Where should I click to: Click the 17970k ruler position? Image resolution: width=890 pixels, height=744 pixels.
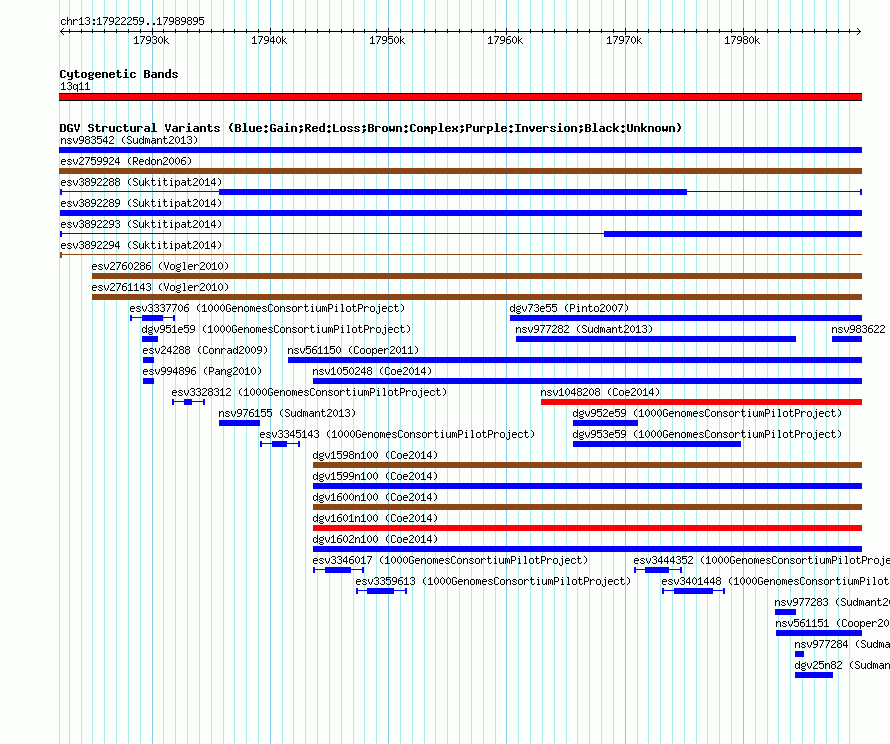pos(624,40)
